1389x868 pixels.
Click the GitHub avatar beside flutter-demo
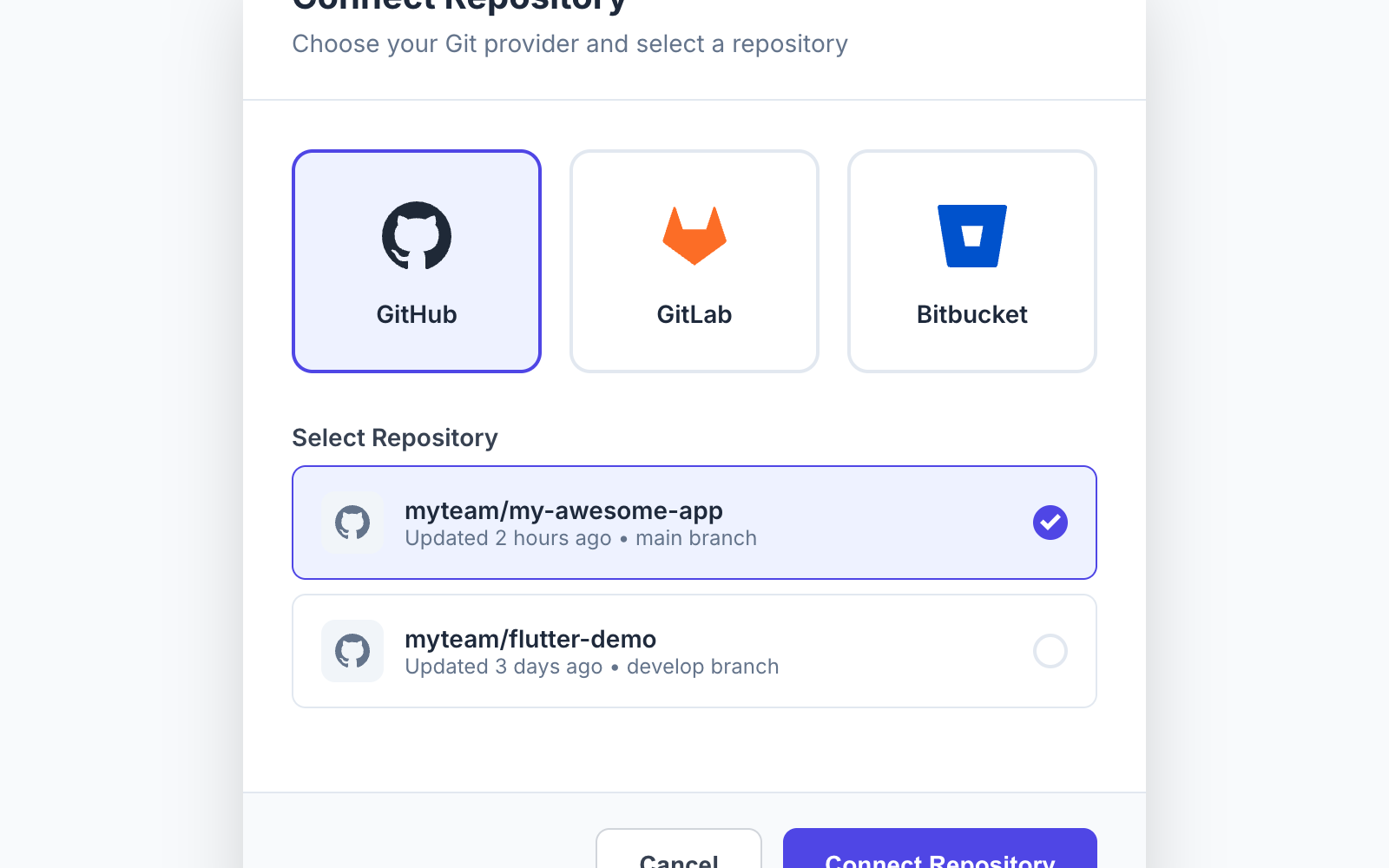[x=352, y=651]
